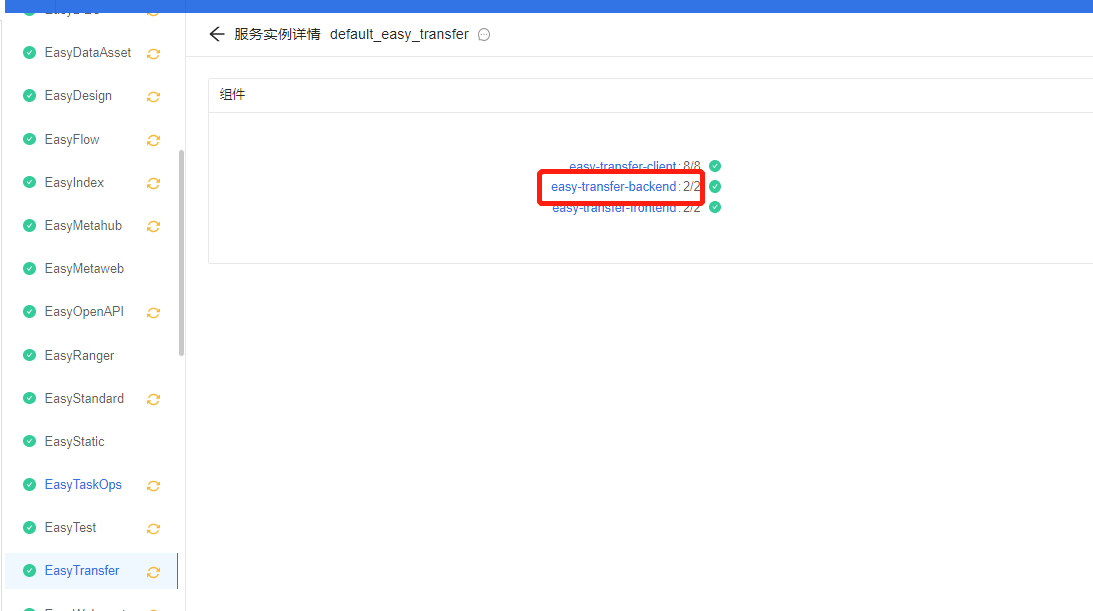Click the sync icon next to EasyIndex
The height and width of the screenshot is (611, 1093).
[153, 183]
